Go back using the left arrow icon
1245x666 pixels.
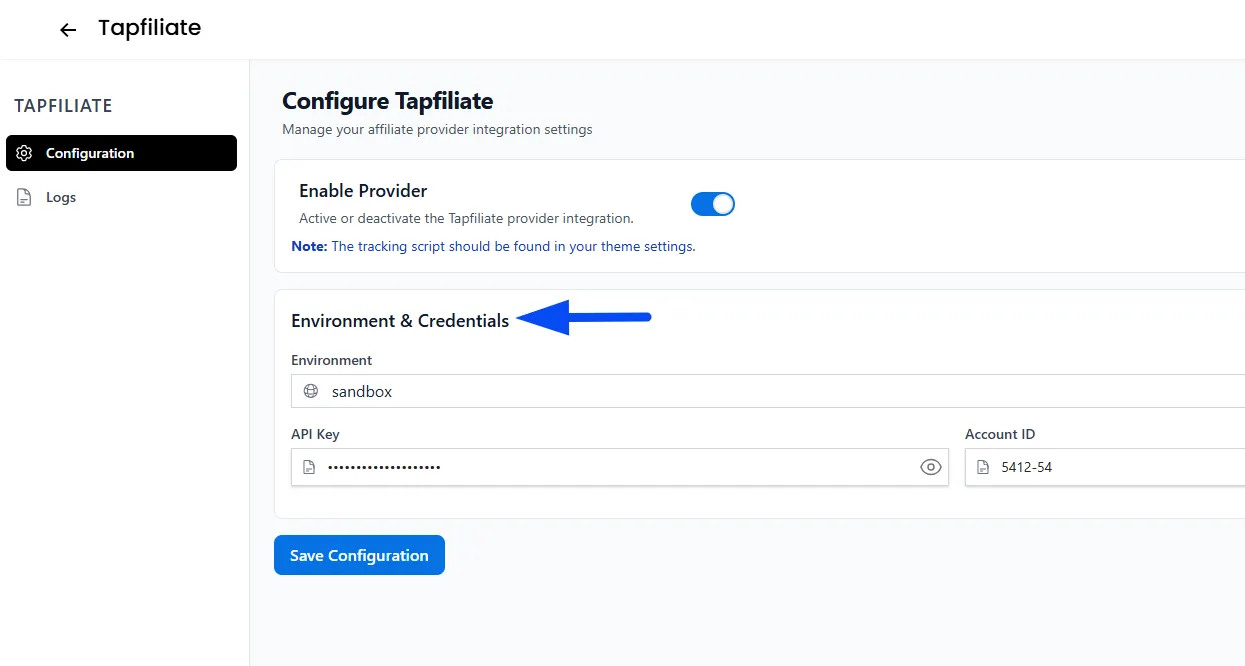[x=68, y=30]
